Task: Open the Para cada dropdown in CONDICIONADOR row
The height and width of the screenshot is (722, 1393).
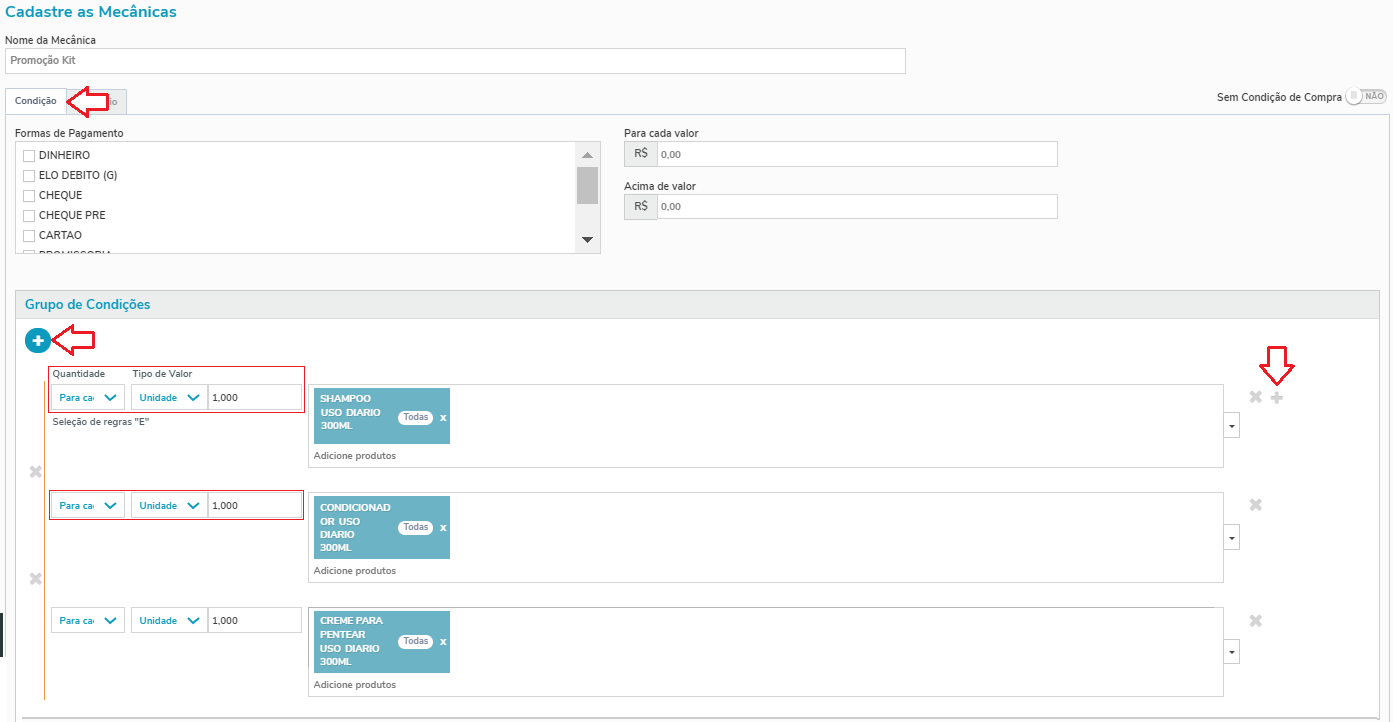Action: (x=88, y=505)
